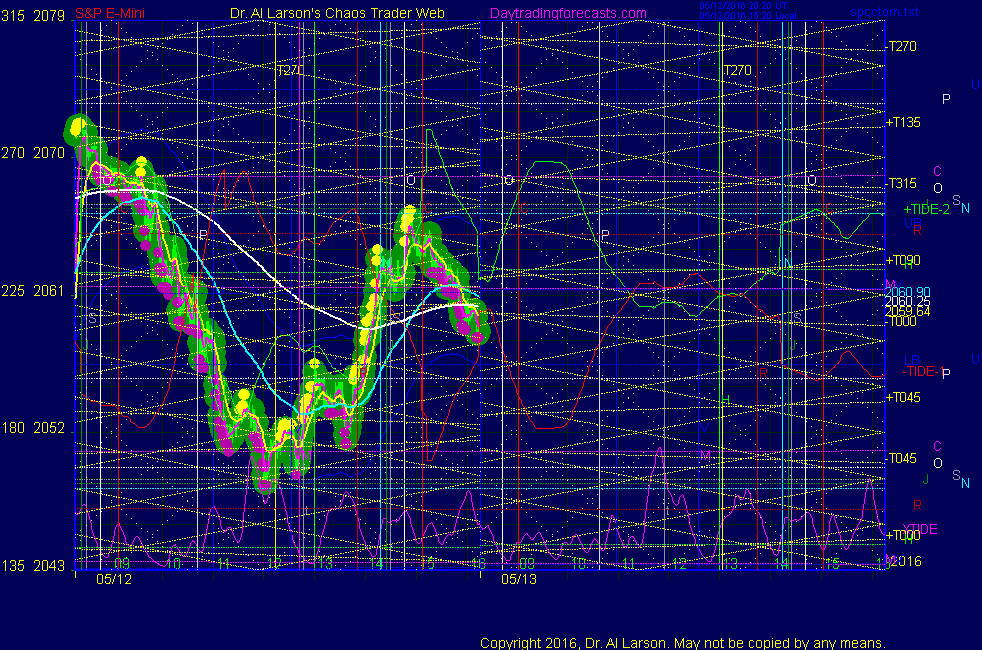Click the "Daytradingforecasts.com" text at the top

pos(568,13)
